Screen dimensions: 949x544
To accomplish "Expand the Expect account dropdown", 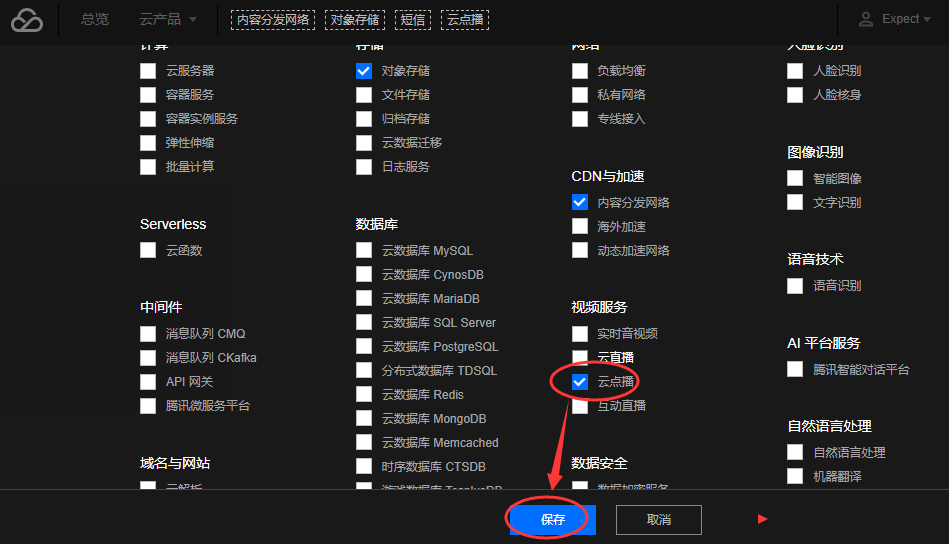I will click(906, 19).
